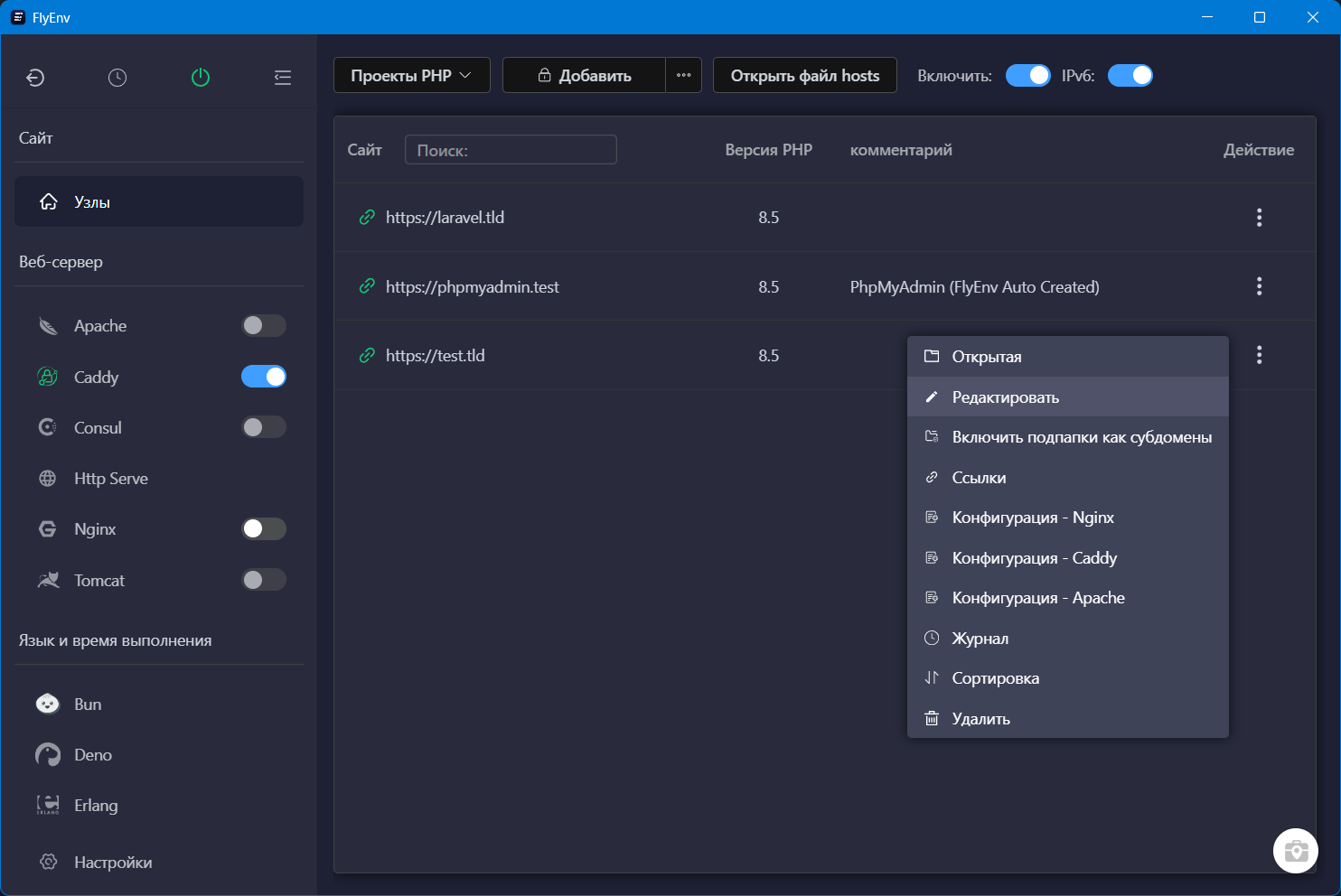Focus the Поиск search field
Viewport: 1341px width, 896px height.
pos(511,150)
